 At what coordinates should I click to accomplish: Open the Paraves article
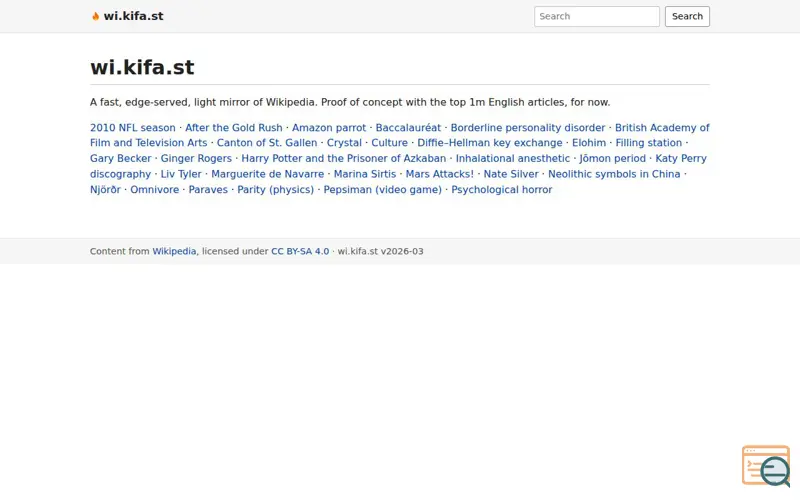(208, 190)
